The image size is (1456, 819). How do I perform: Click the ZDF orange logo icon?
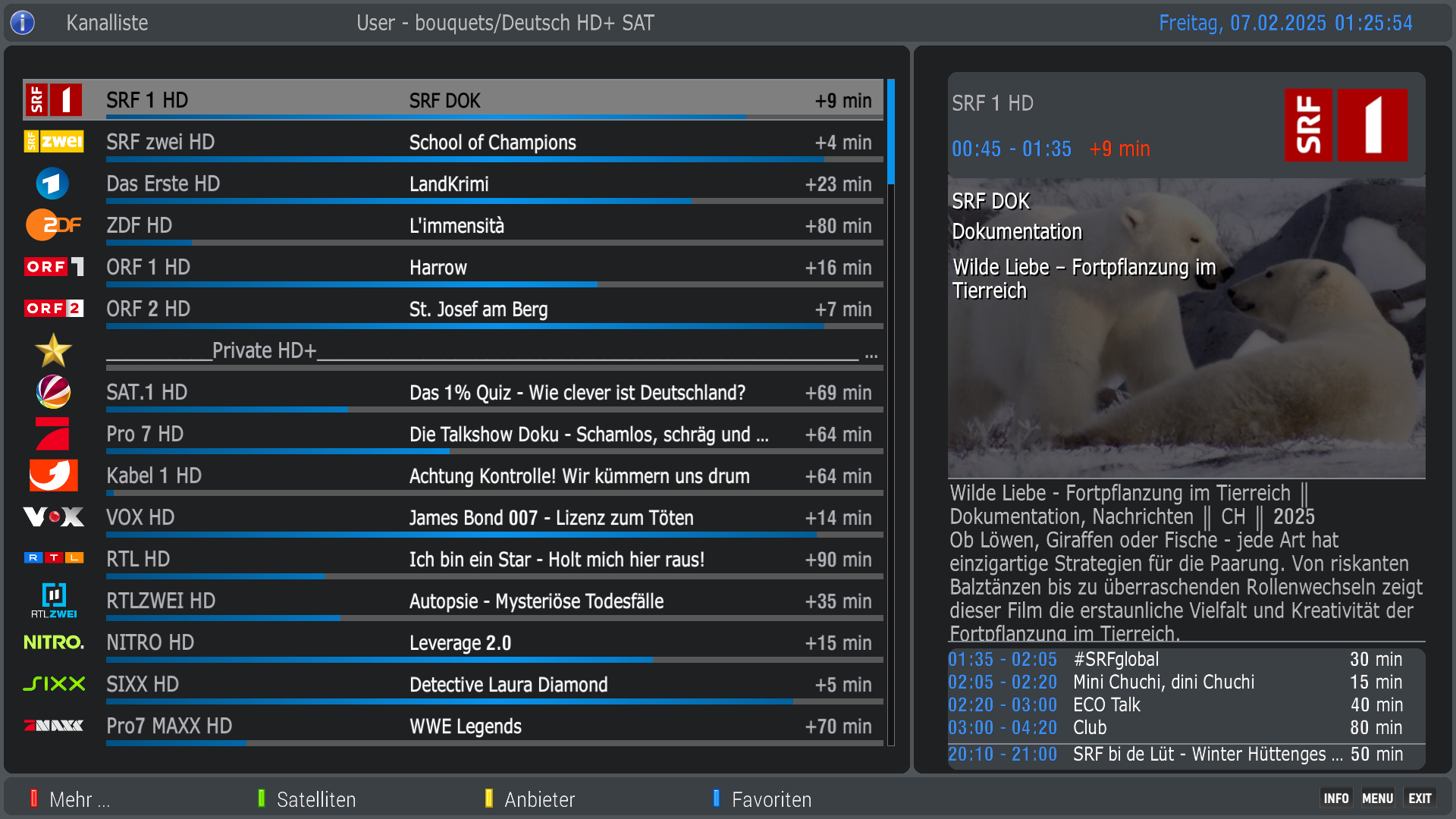click(53, 225)
